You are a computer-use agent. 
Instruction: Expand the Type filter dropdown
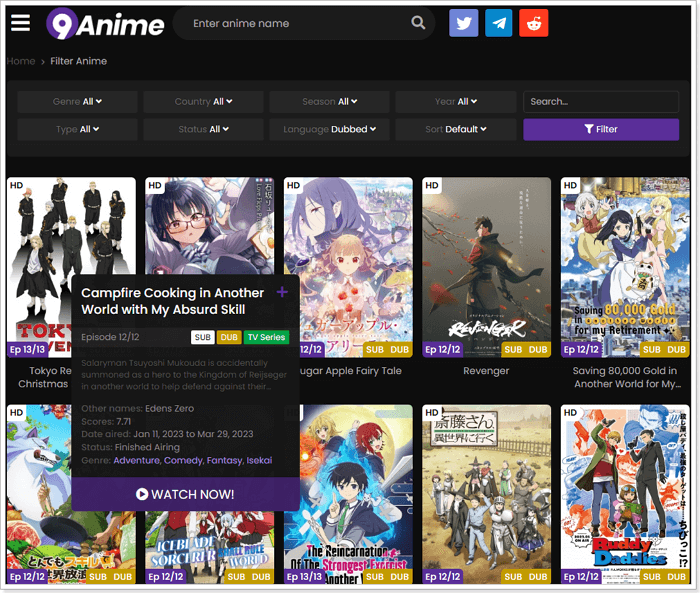[x=77, y=129]
